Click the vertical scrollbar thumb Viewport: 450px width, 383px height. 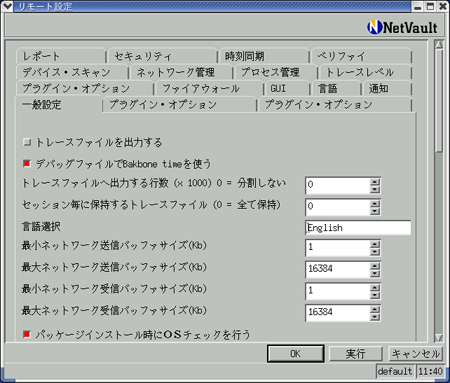[439, 101]
